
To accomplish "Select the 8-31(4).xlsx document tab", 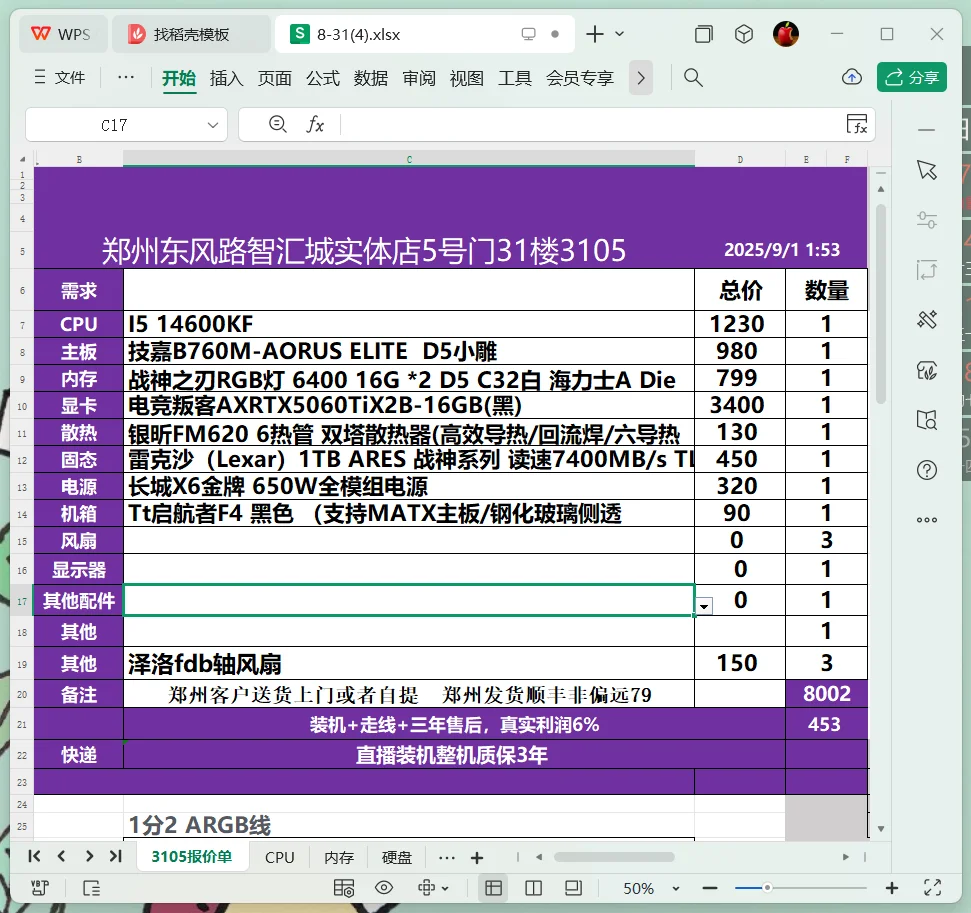I will coord(424,34).
